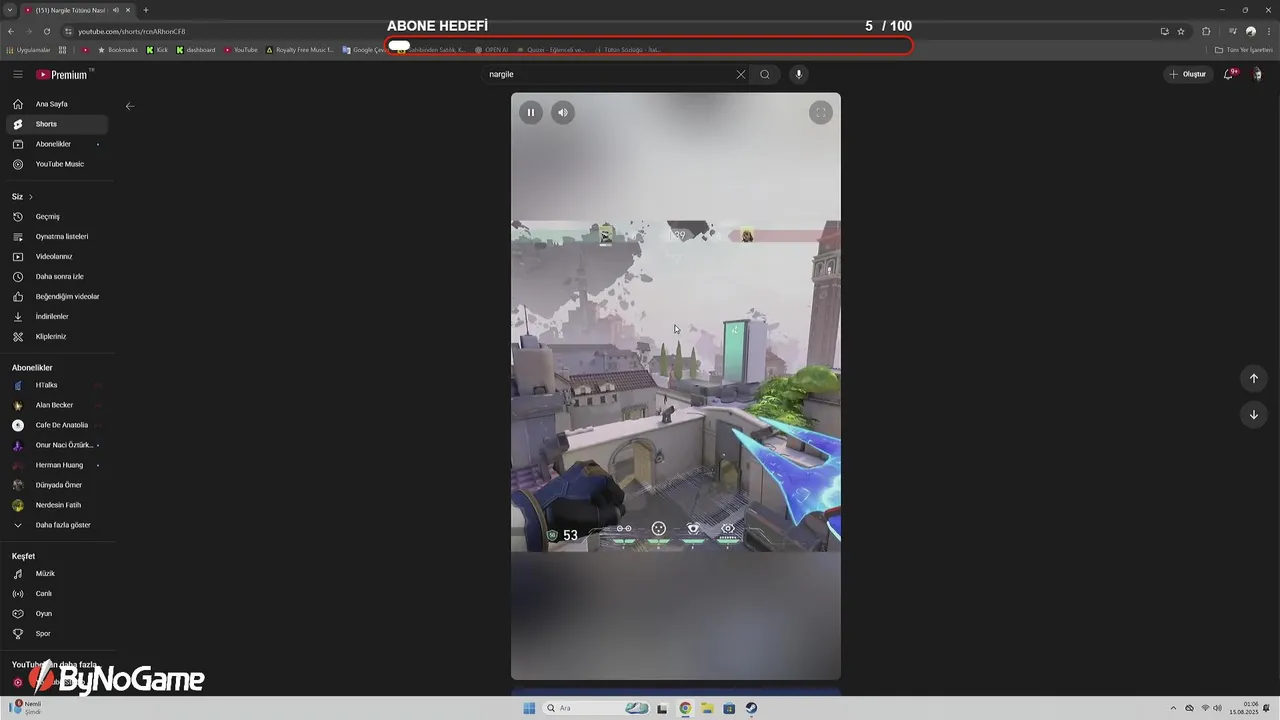Start voice search with microphone
Image resolution: width=1280 pixels, height=720 pixels.
click(798, 74)
